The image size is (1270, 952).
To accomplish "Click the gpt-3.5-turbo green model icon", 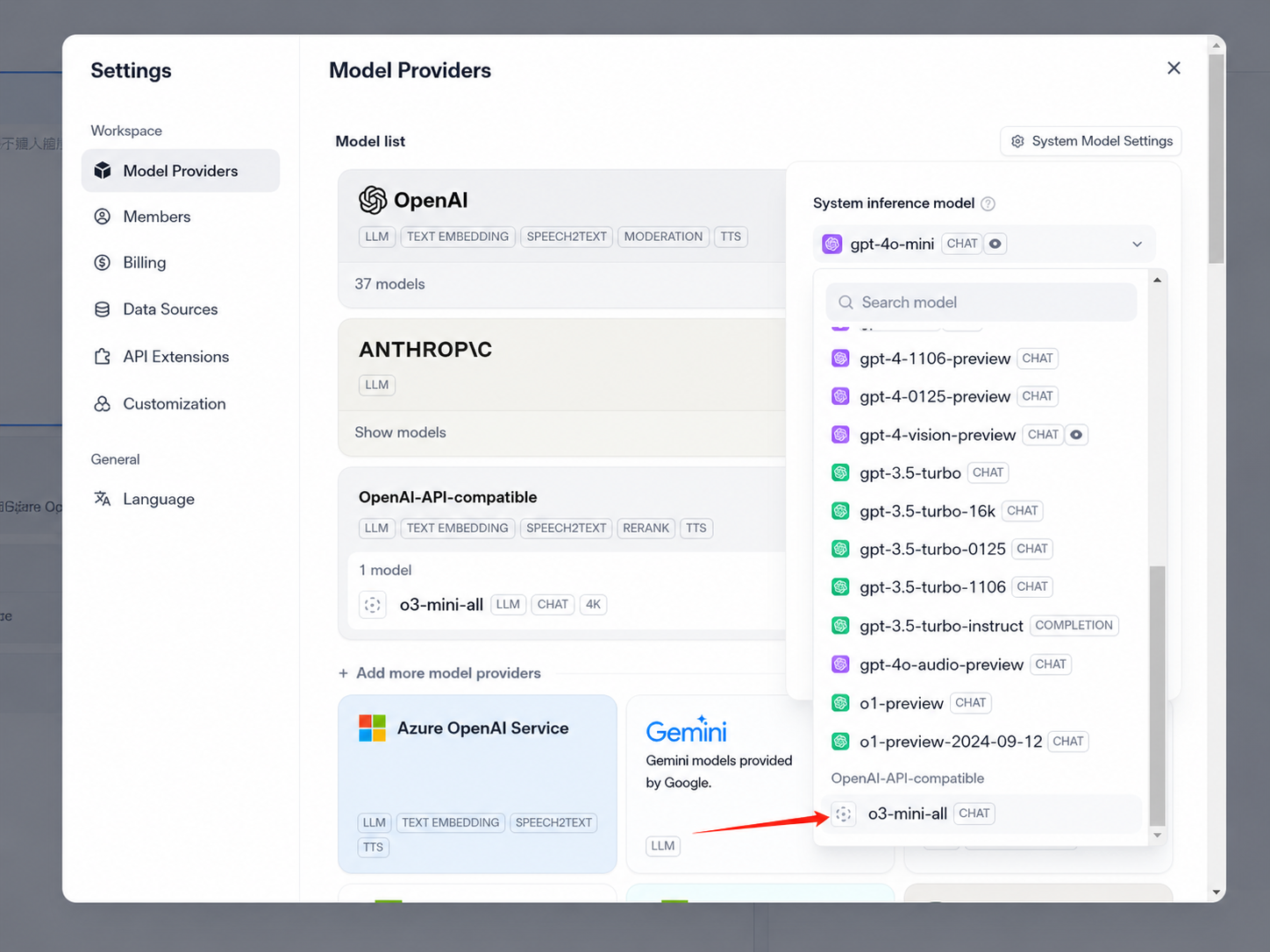I will pyautogui.click(x=840, y=473).
